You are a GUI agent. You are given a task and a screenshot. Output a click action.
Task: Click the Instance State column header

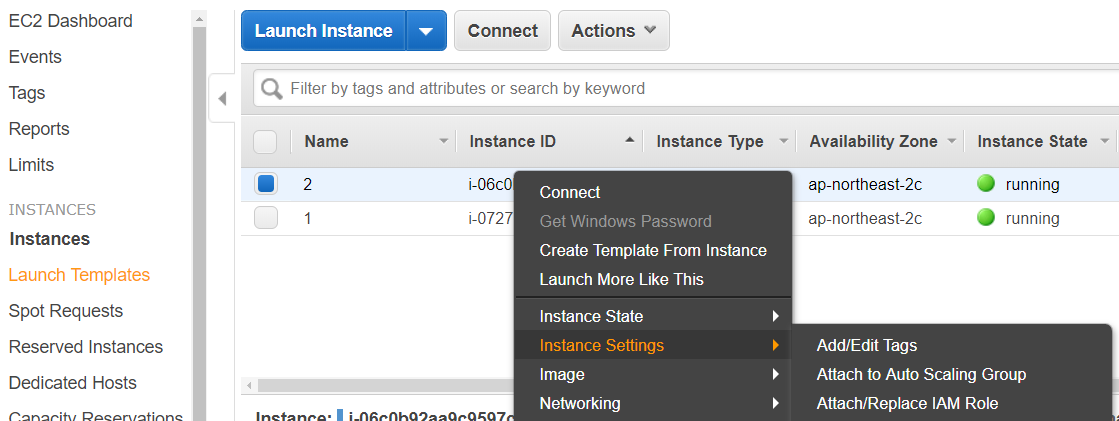pyautogui.click(x=1032, y=141)
